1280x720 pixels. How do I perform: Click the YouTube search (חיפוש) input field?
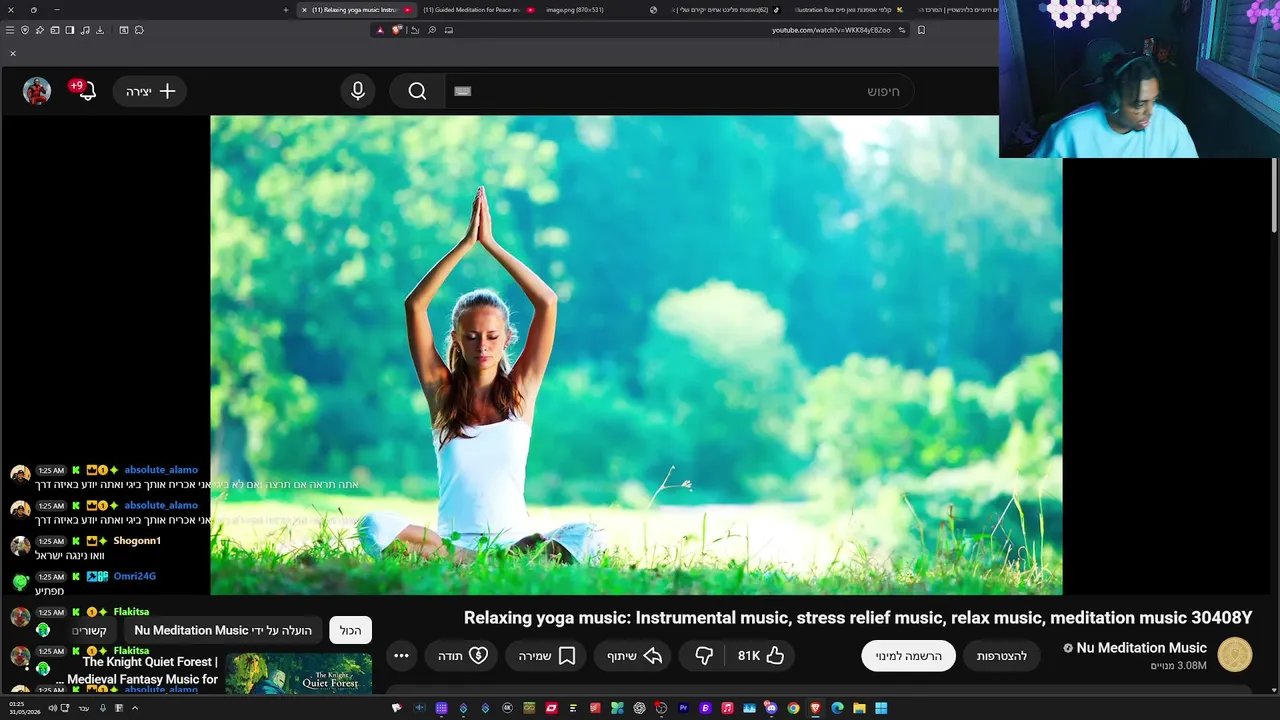click(x=680, y=91)
